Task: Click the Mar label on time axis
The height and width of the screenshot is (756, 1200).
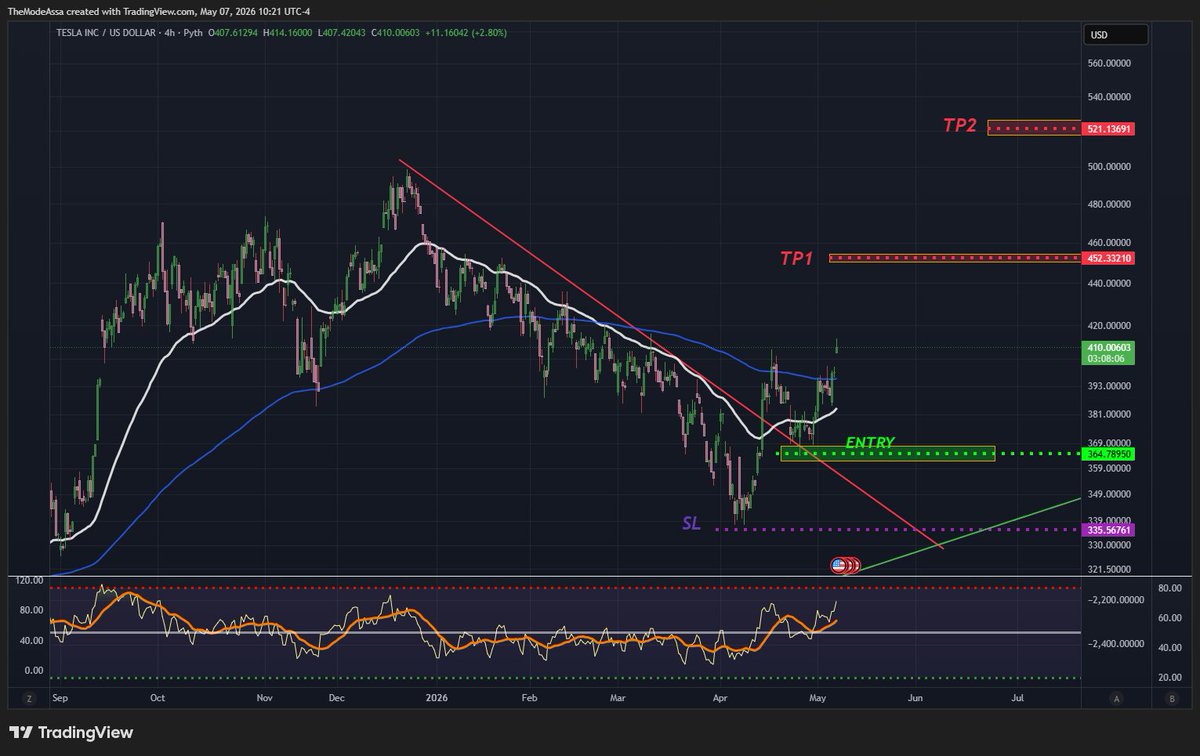Action: [x=620, y=699]
